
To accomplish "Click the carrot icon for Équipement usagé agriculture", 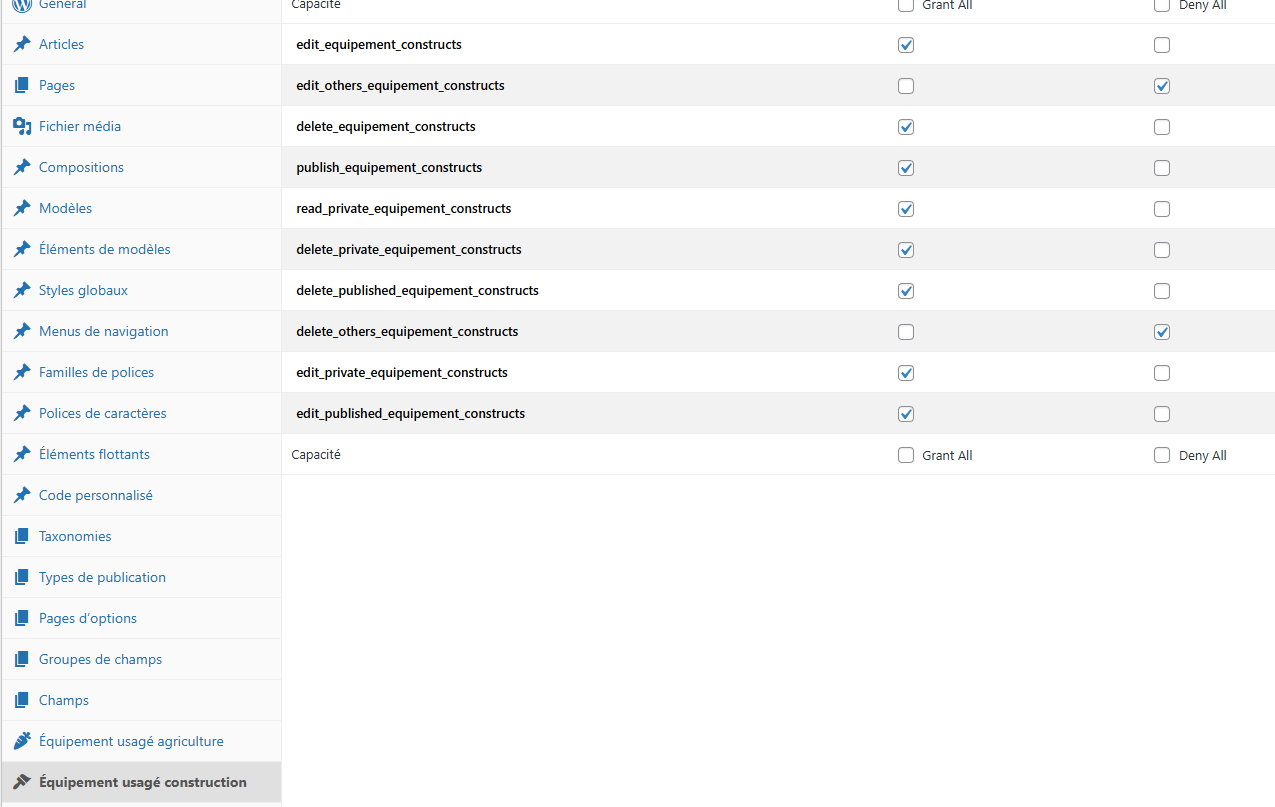I will [x=22, y=742].
